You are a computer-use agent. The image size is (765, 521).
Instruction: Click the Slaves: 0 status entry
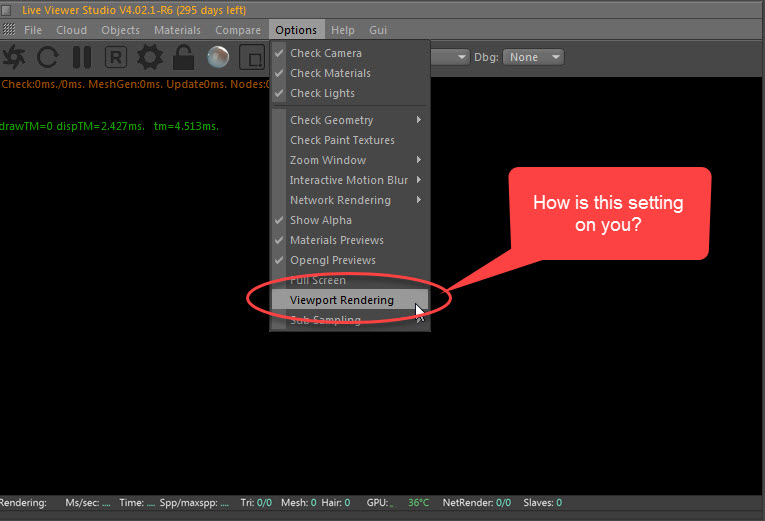543,502
